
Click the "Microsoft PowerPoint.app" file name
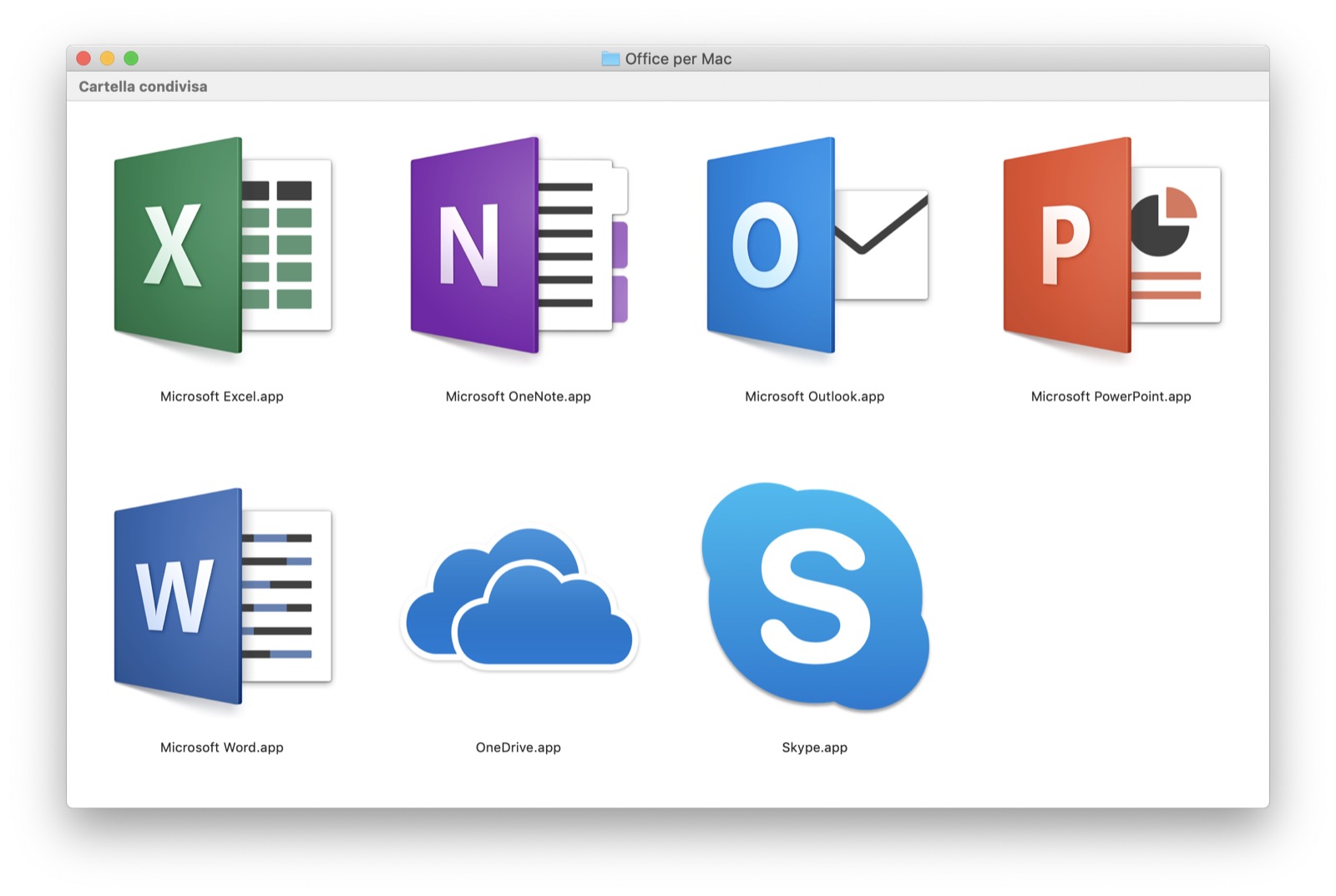[x=1111, y=397]
